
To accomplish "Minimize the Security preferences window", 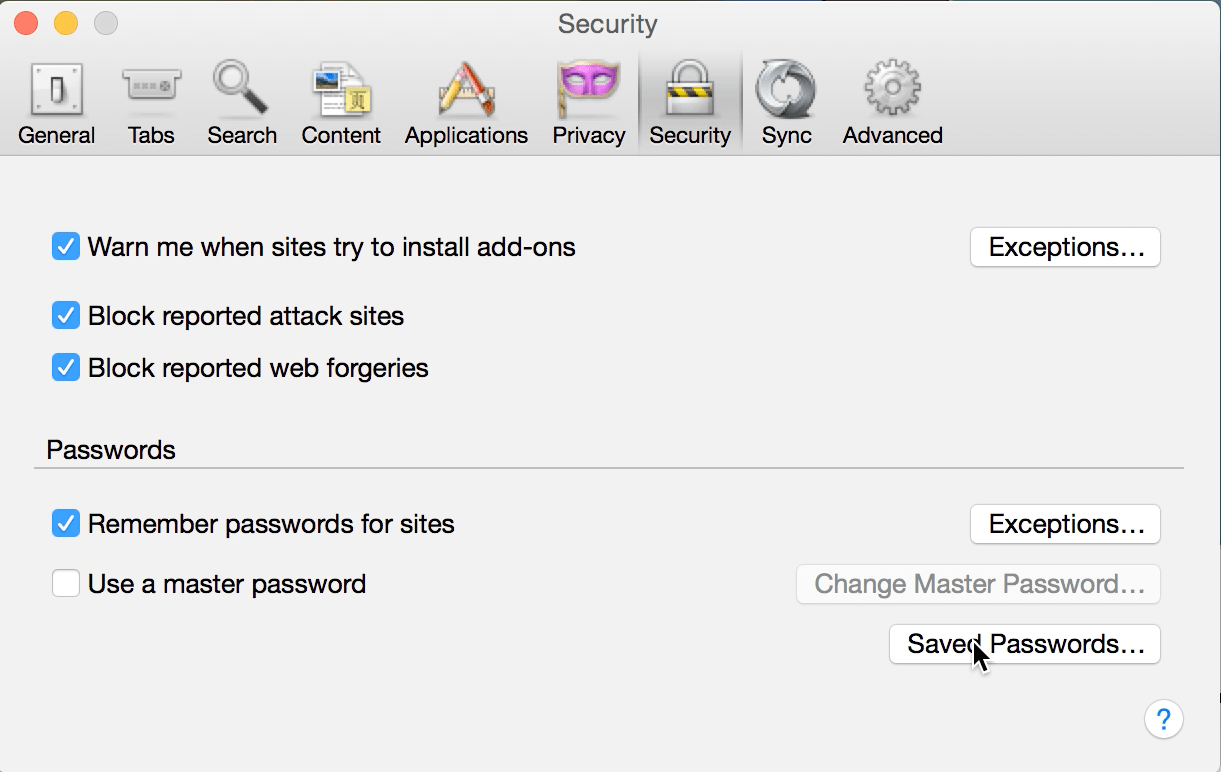I will pyautogui.click(x=65, y=22).
